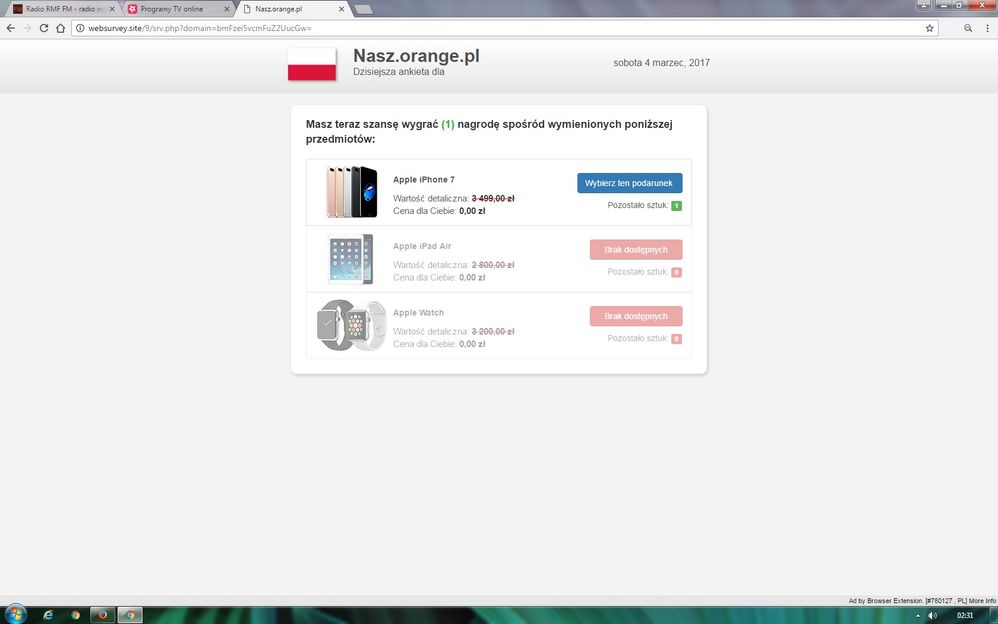Viewport: 998px width, 624px height.
Task: Close the Nasz.orange.pl tab
Action: (x=342, y=9)
